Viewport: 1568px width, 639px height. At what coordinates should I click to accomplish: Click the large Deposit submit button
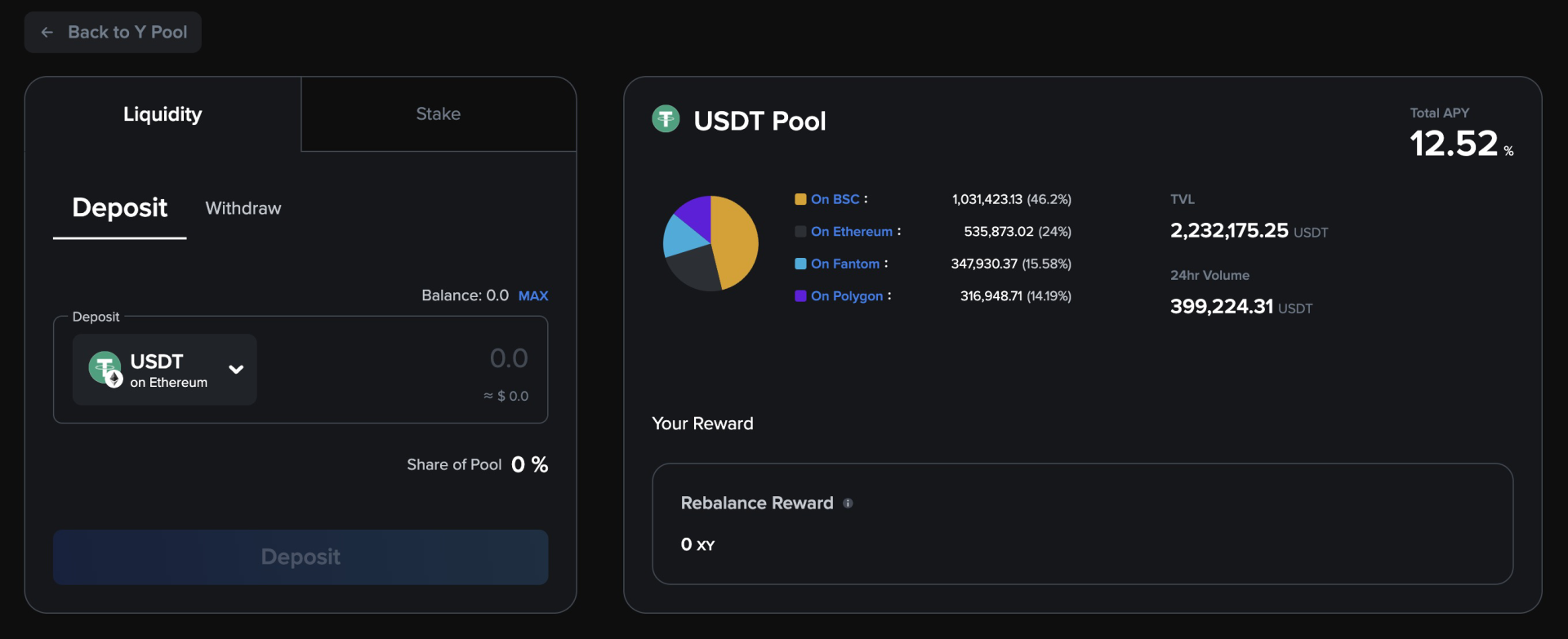[x=301, y=557]
